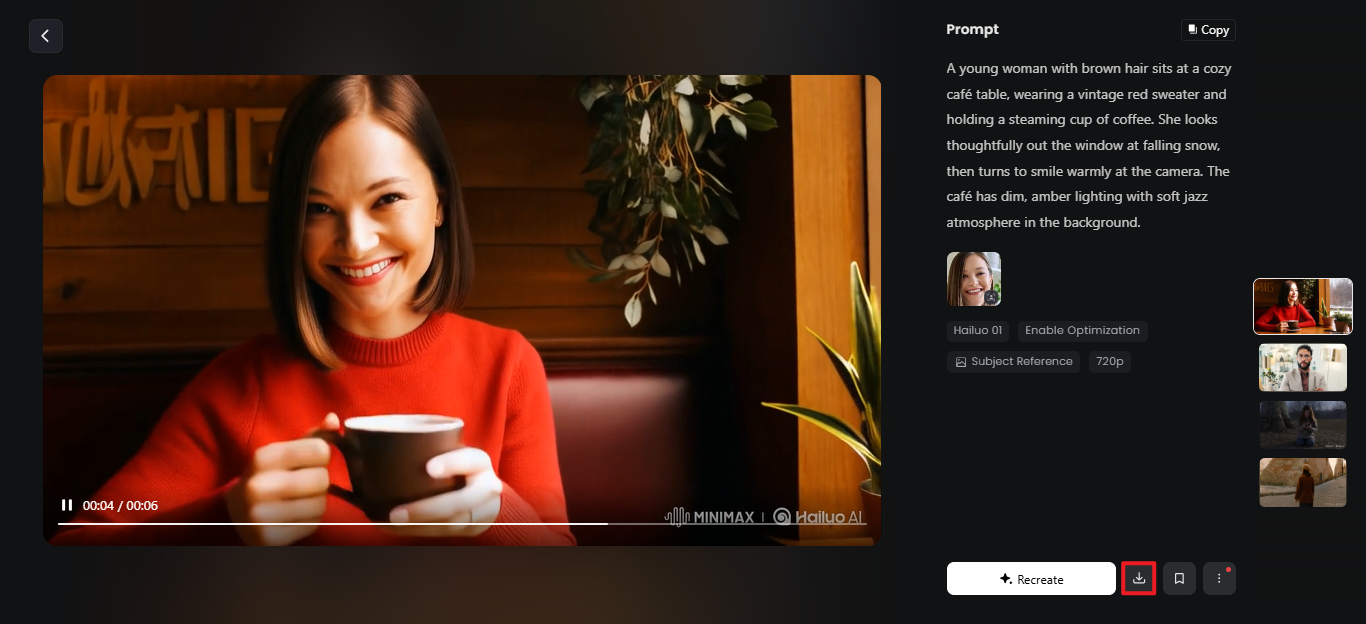Select the second video thumbnail in the sidebar

(x=1302, y=367)
